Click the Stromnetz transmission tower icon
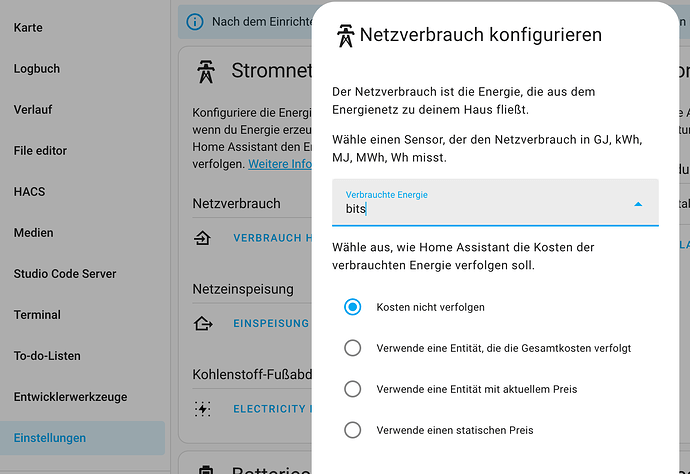690x474 pixels. point(206,72)
